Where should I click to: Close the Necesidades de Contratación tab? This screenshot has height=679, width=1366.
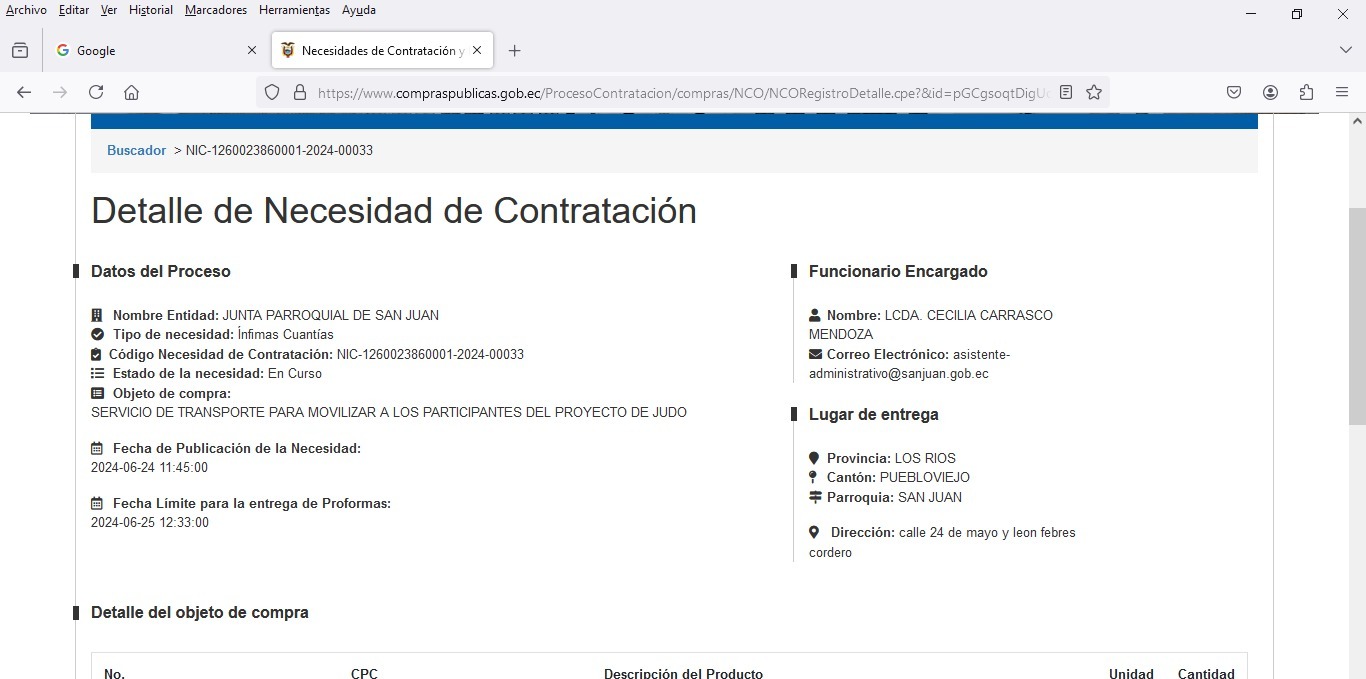point(477,50)
